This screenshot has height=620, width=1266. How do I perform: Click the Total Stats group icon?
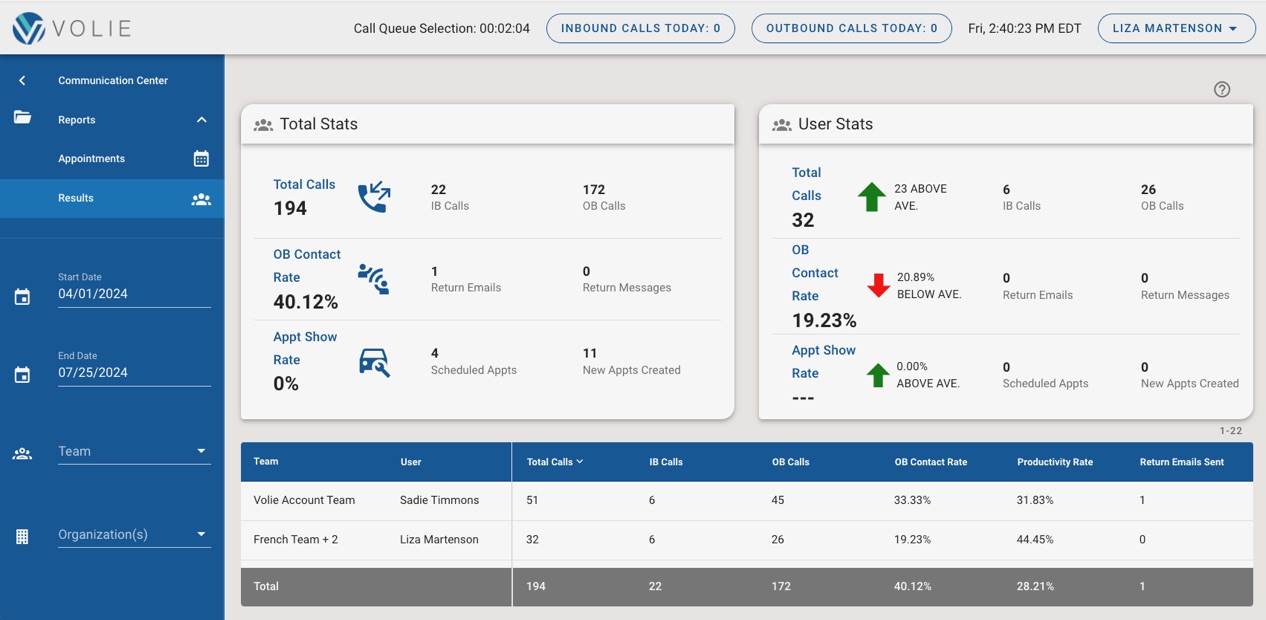point(263,124)
